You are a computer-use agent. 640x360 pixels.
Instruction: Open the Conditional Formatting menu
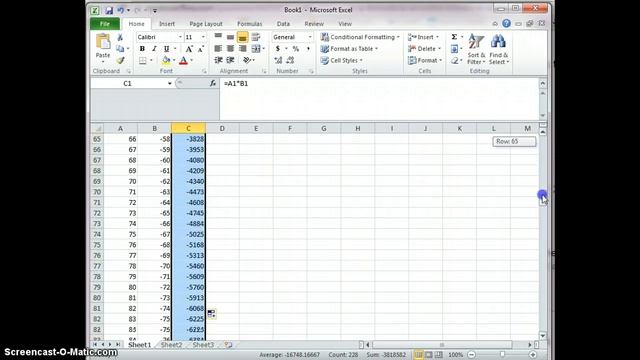point(360,37)
